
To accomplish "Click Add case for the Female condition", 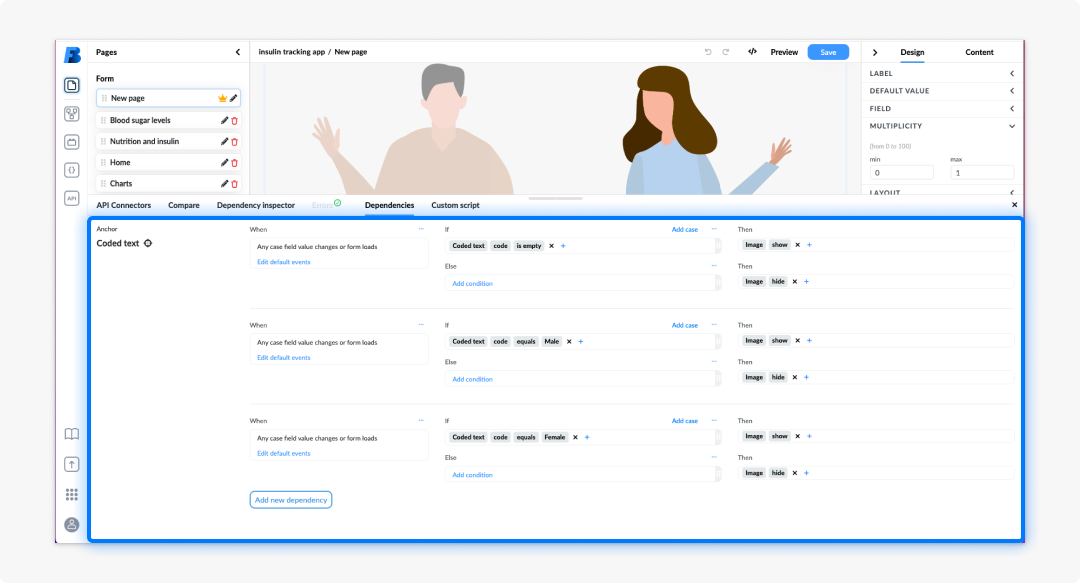I will [x=685, y=421].
